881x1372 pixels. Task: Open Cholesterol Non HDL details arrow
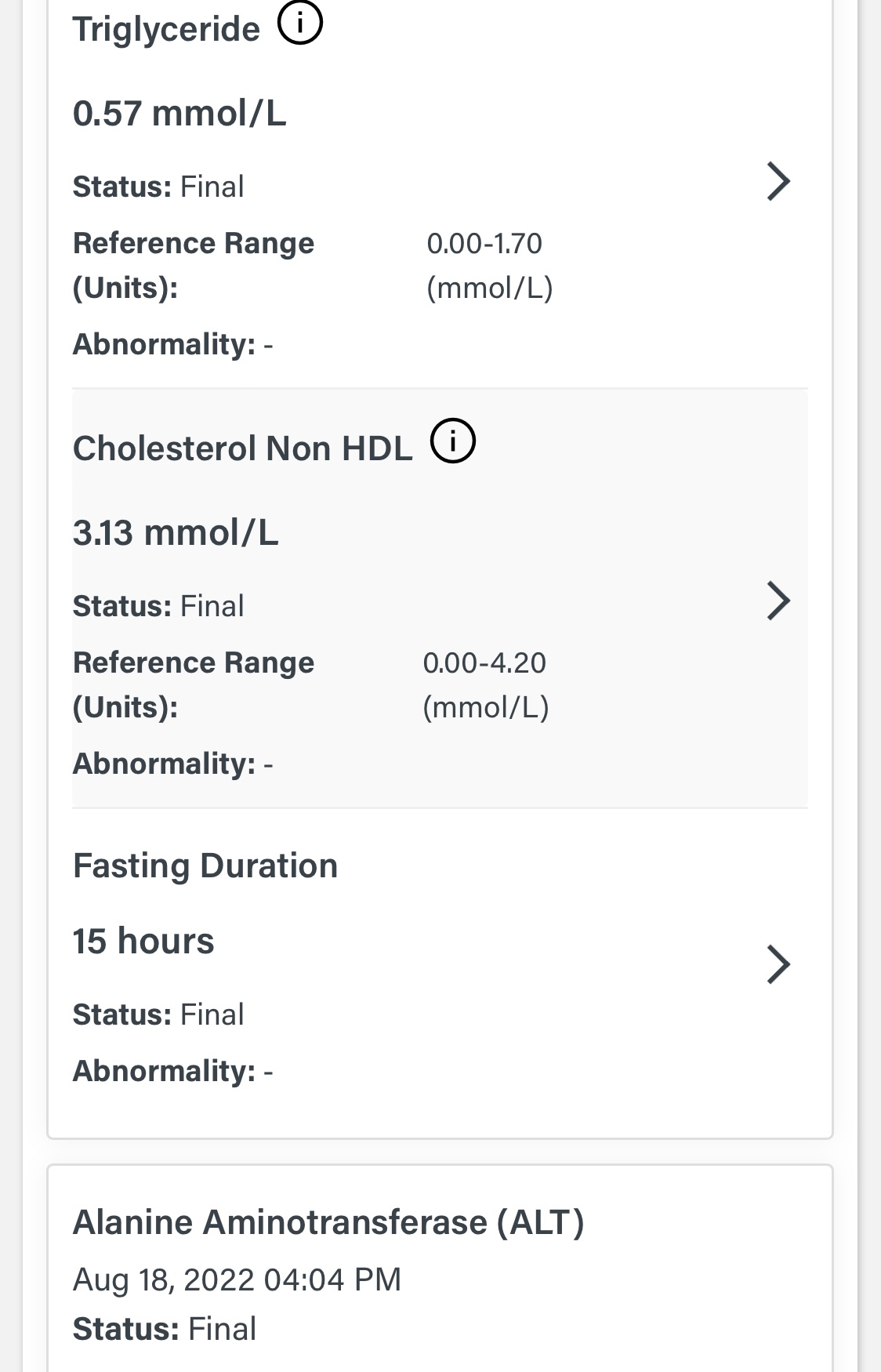click(778, 601)
